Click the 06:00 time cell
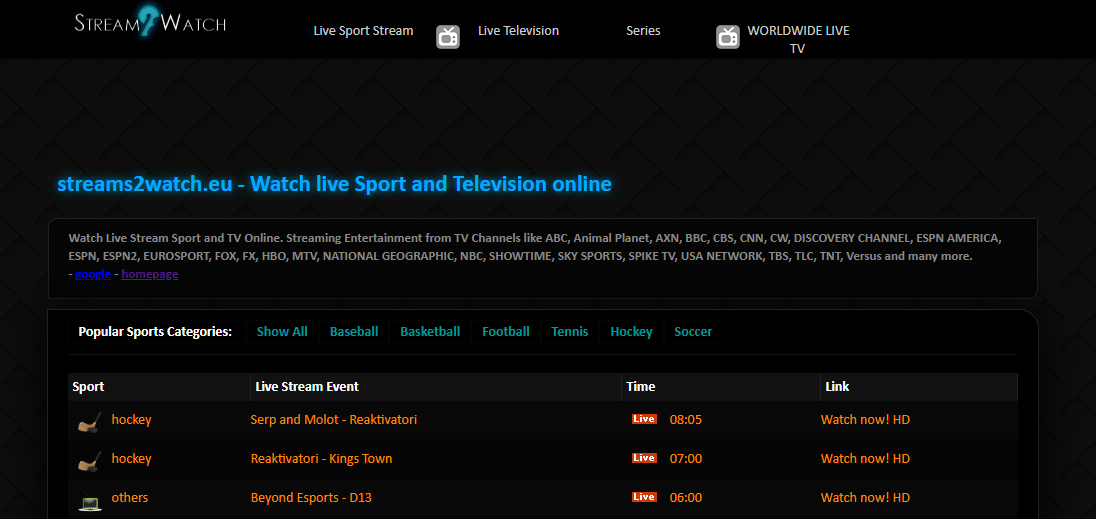Viewport: 1096px width, 519px height. 686,498
